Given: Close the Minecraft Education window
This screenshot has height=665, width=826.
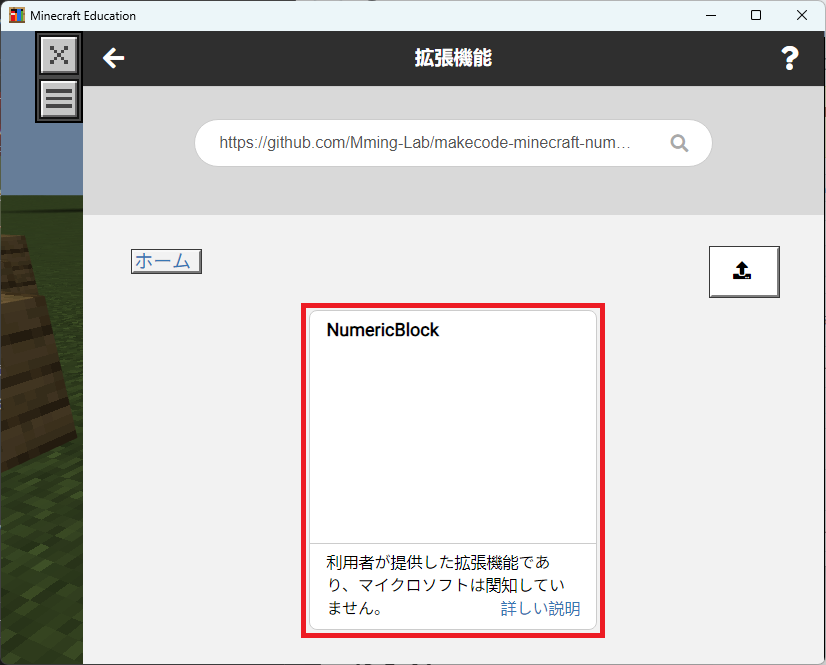Looking at the screenshot, I should pos(802,15).
